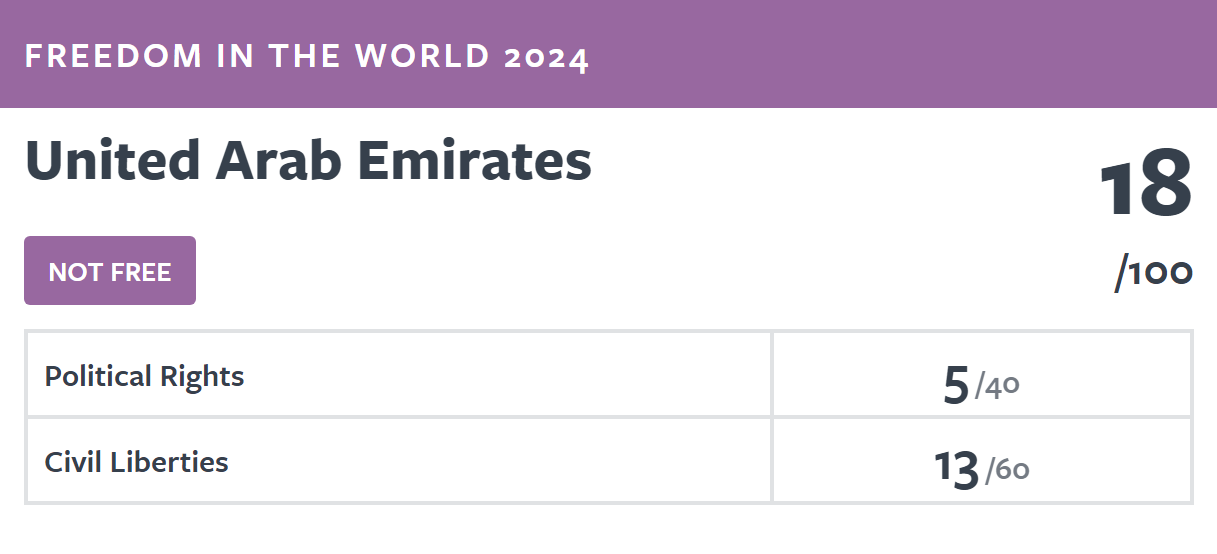Click the Freedom in the World 2024 heading

(x=307, y=57)
